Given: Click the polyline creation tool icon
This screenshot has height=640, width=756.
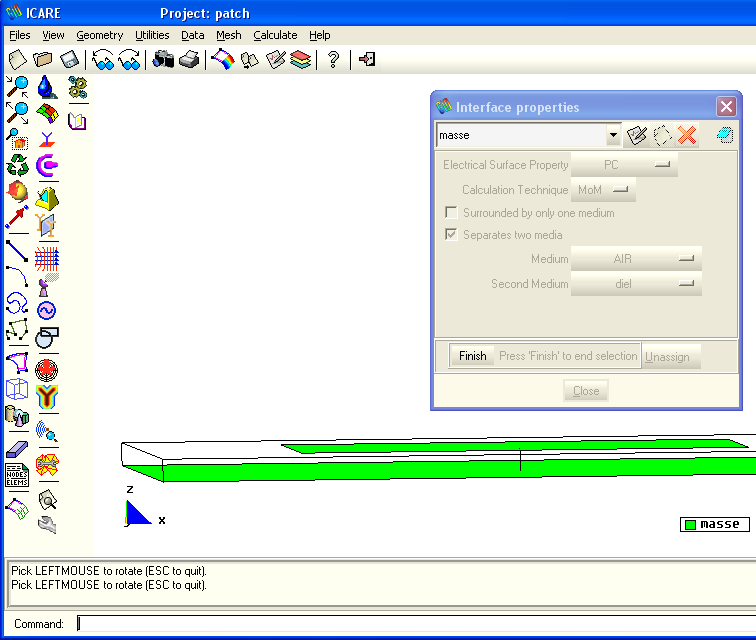Looking at the screenshot, I should (x=17, y=329).
